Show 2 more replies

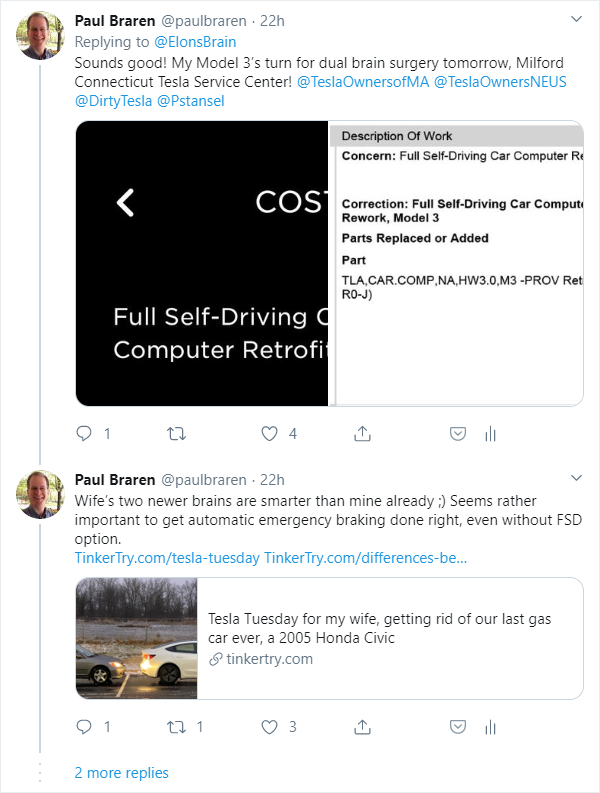coord(121,773)
